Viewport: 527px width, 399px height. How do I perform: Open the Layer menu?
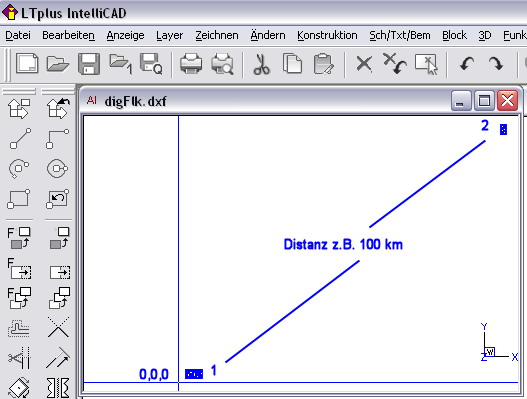point(169,35)
